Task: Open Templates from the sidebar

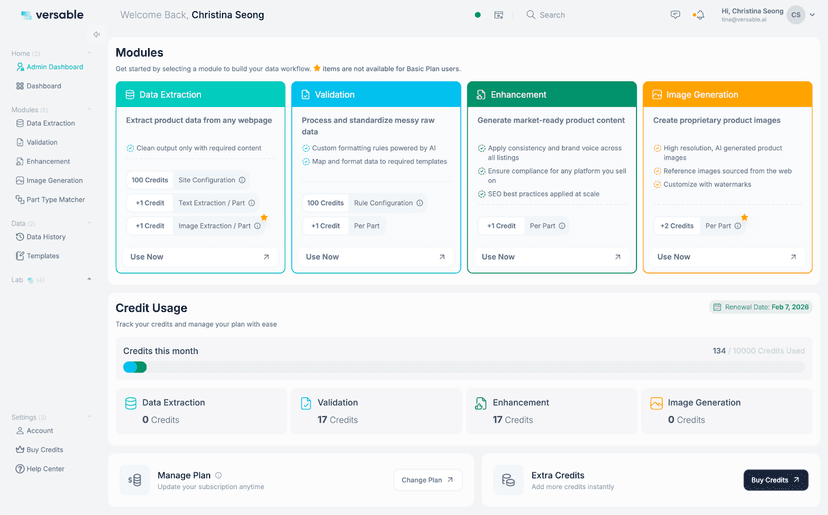Action: click(x=37, y=256)
